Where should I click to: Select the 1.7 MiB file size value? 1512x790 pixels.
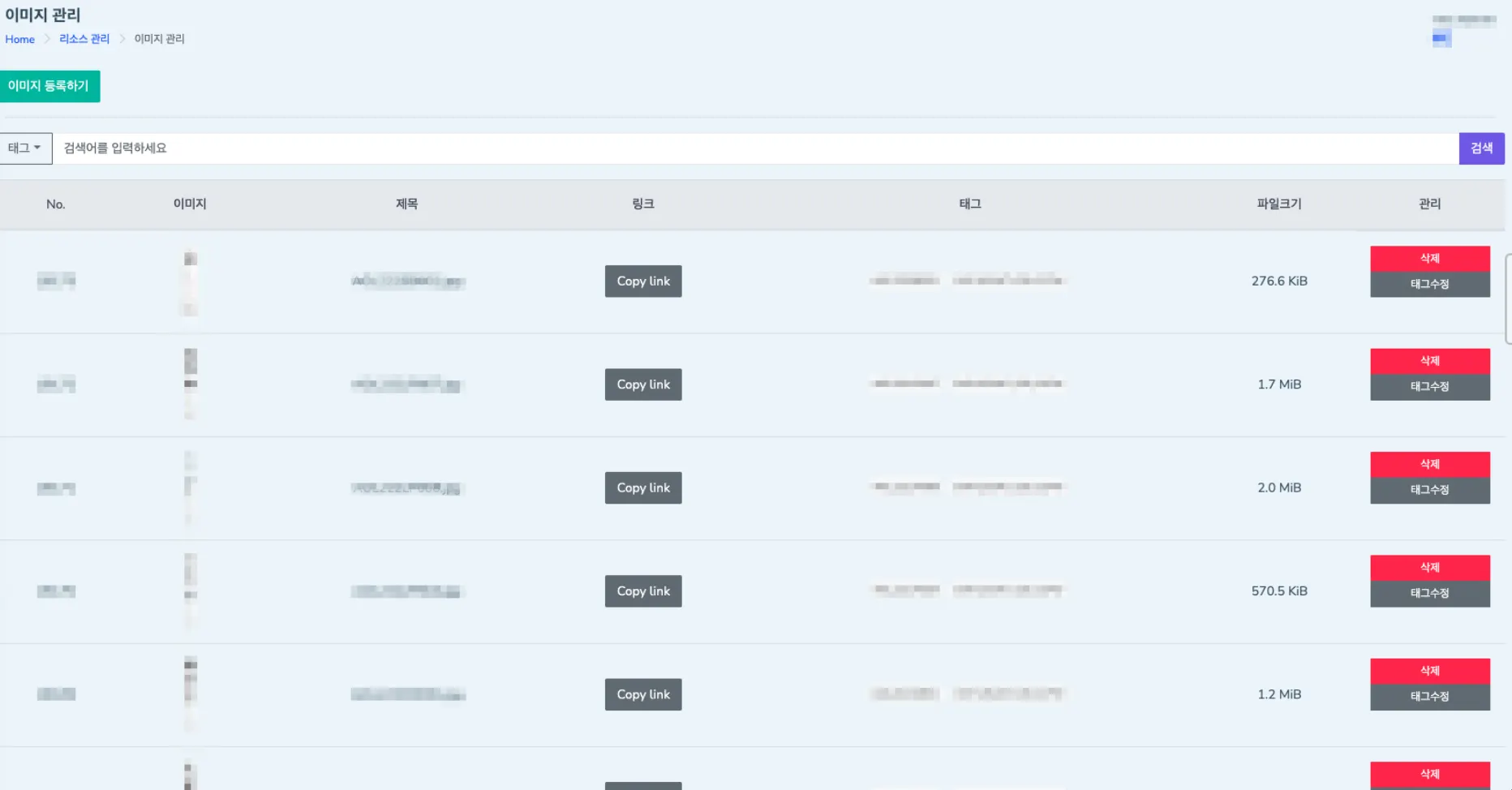(x=1279, y=384)
